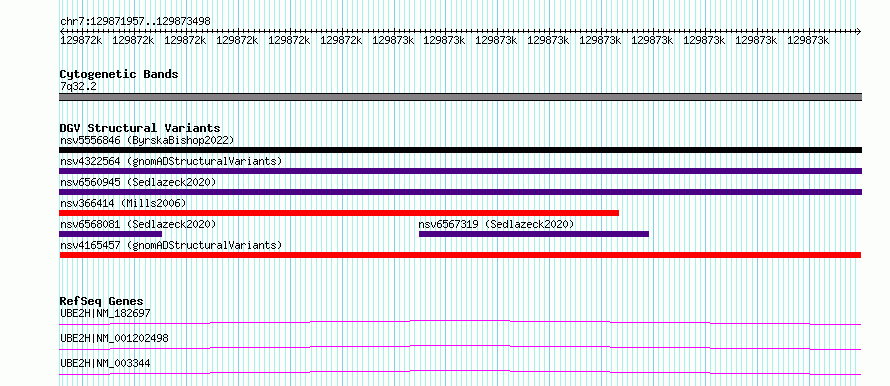Open the nsv6560945 (Sedlazeck2020) label

click(x=138, y=182)
